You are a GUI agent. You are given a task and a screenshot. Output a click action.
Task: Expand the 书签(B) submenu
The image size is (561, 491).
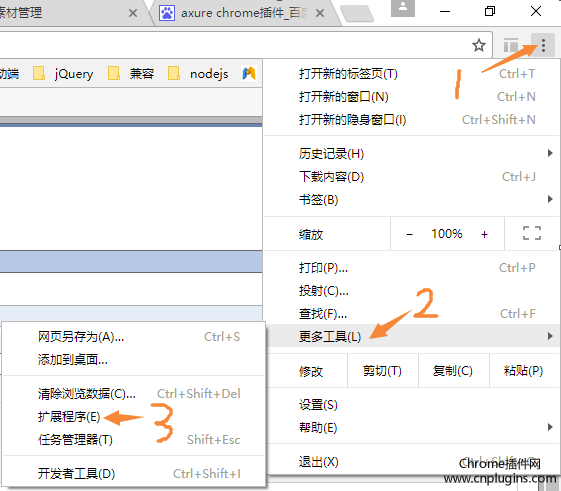point(411,200)
